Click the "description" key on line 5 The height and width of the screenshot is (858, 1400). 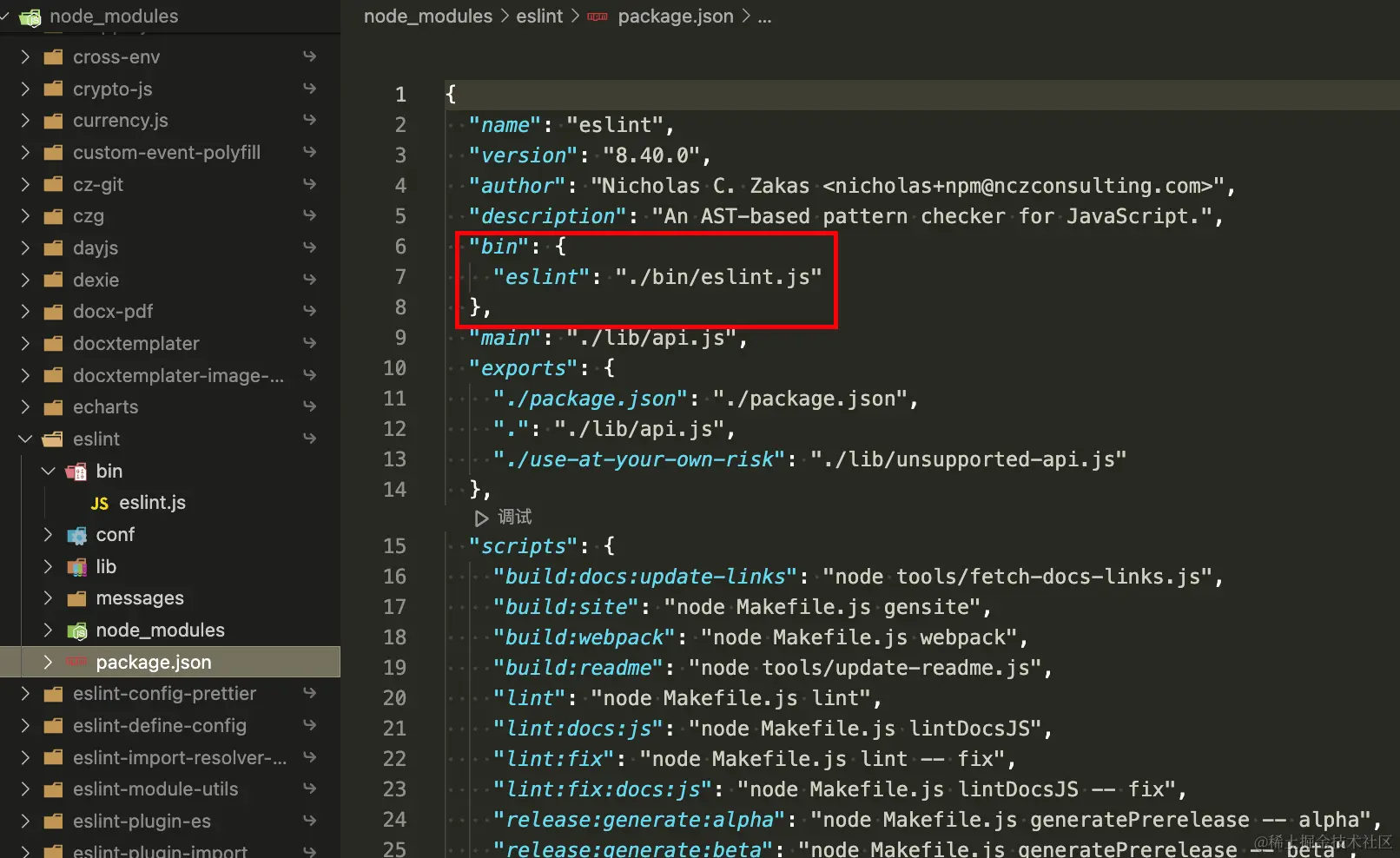click(547, 216)
